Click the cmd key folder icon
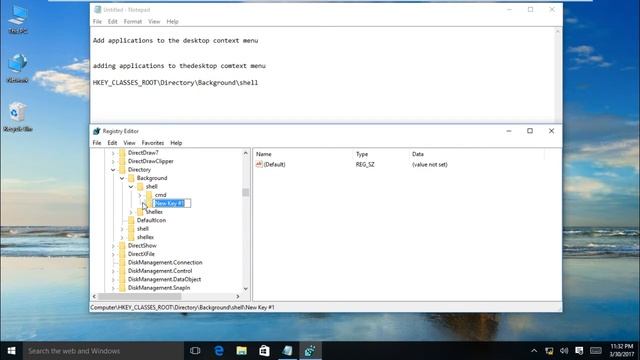Viewport: 640px width, 360px height. coord(149,195)
